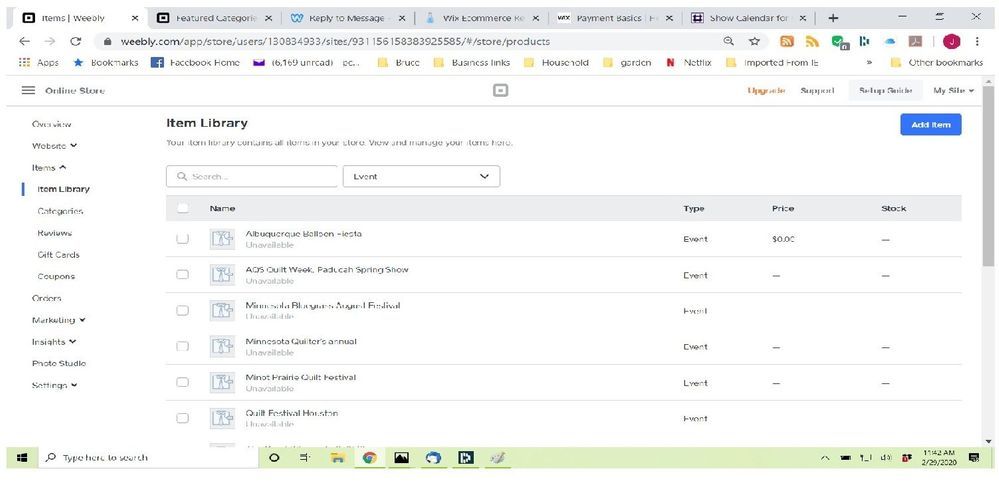Open Chrome from the Windows taskbar
Image resolution: width=999 pixels, height=486 pixels.
(369, 458)
